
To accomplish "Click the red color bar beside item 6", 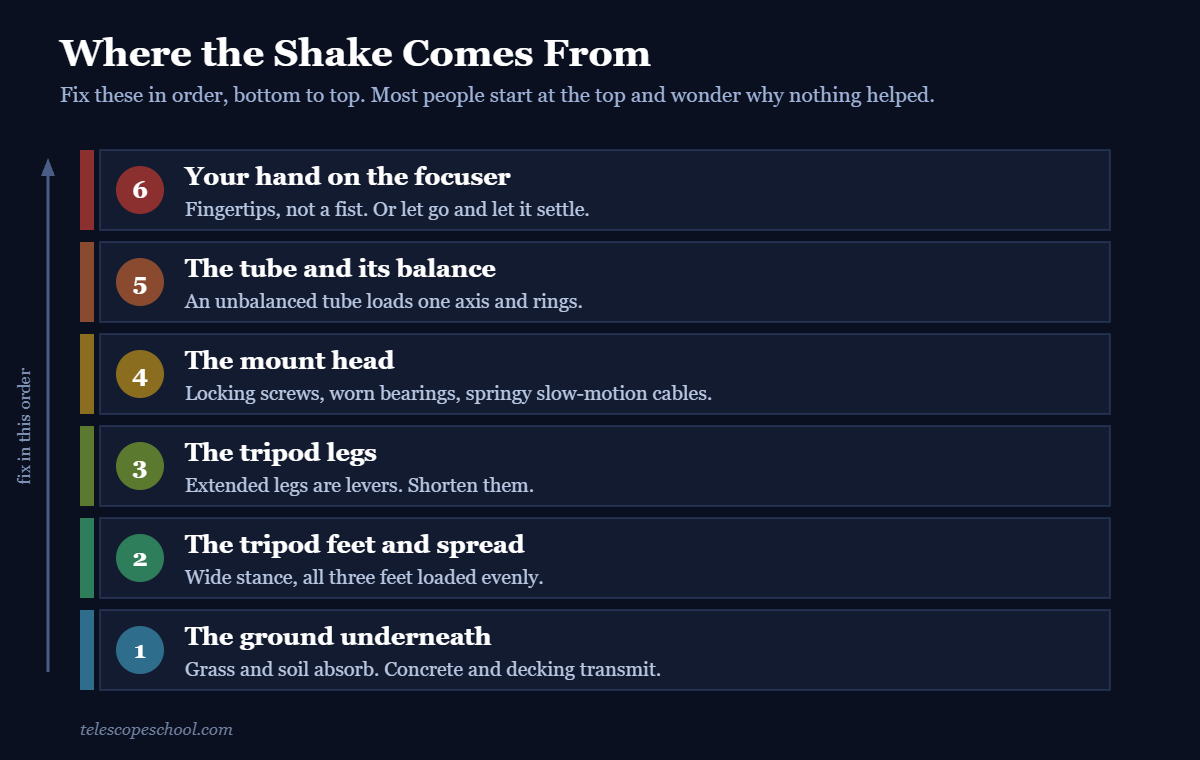I will click(87, 190).
